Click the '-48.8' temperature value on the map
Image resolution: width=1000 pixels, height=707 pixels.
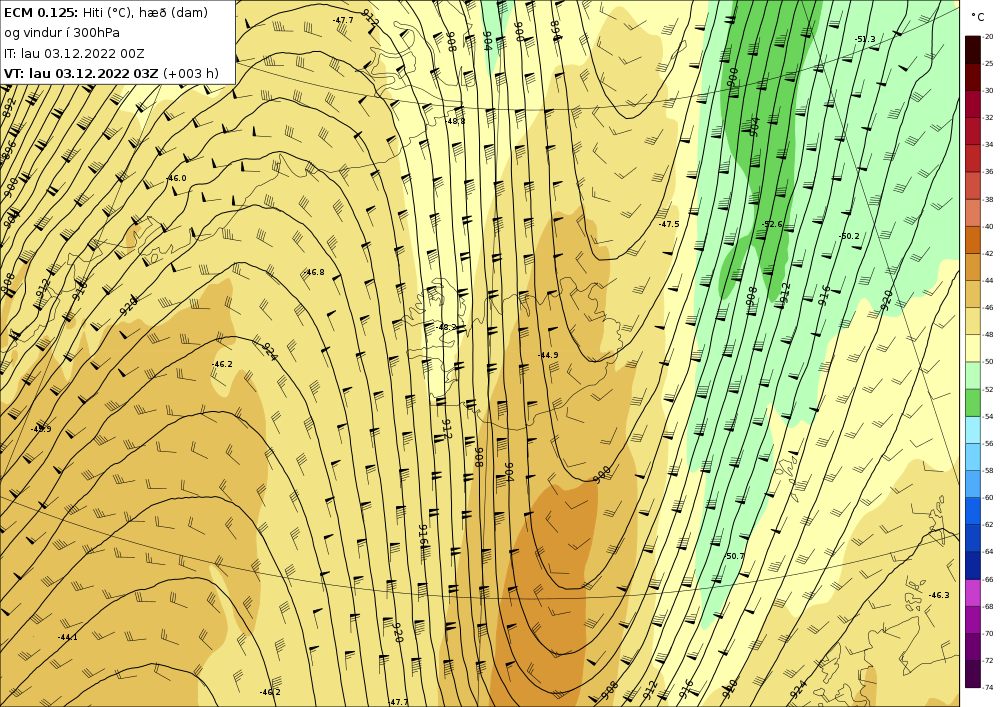click(455, 121)
